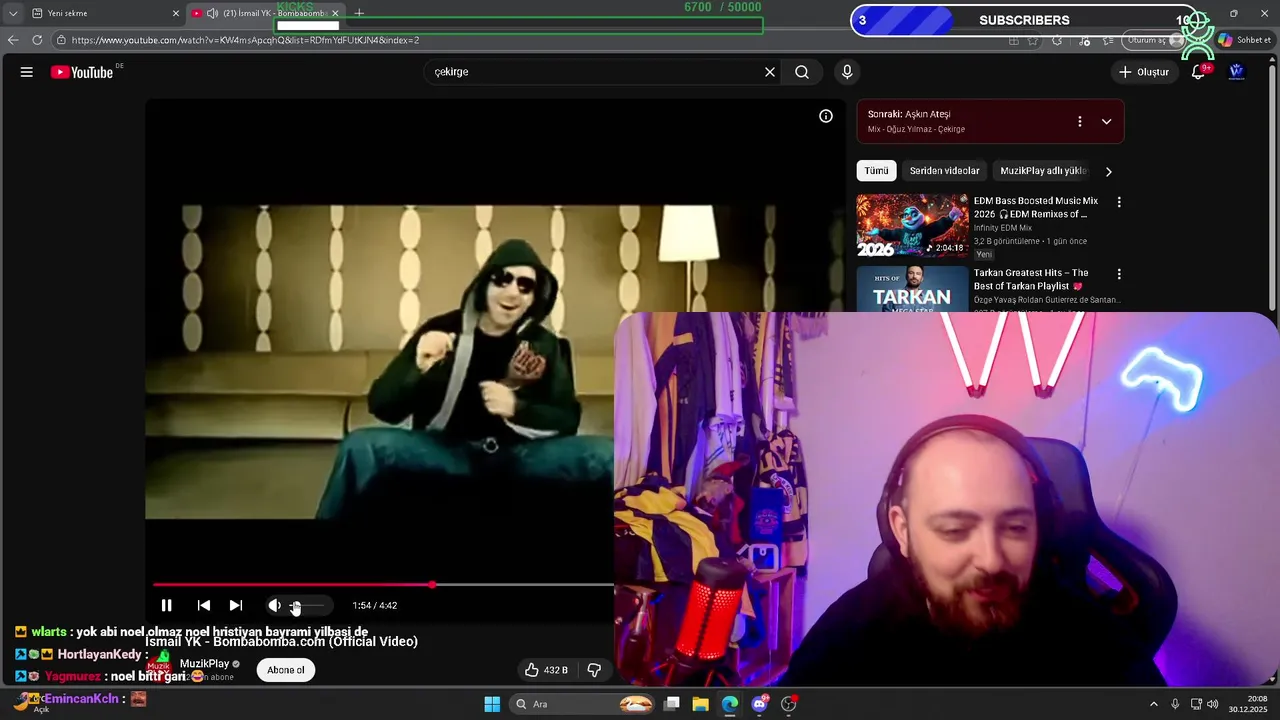The width and height of the screenshot is (1280, 720).
Task: Skip to the next video
Action: [236, 605]
